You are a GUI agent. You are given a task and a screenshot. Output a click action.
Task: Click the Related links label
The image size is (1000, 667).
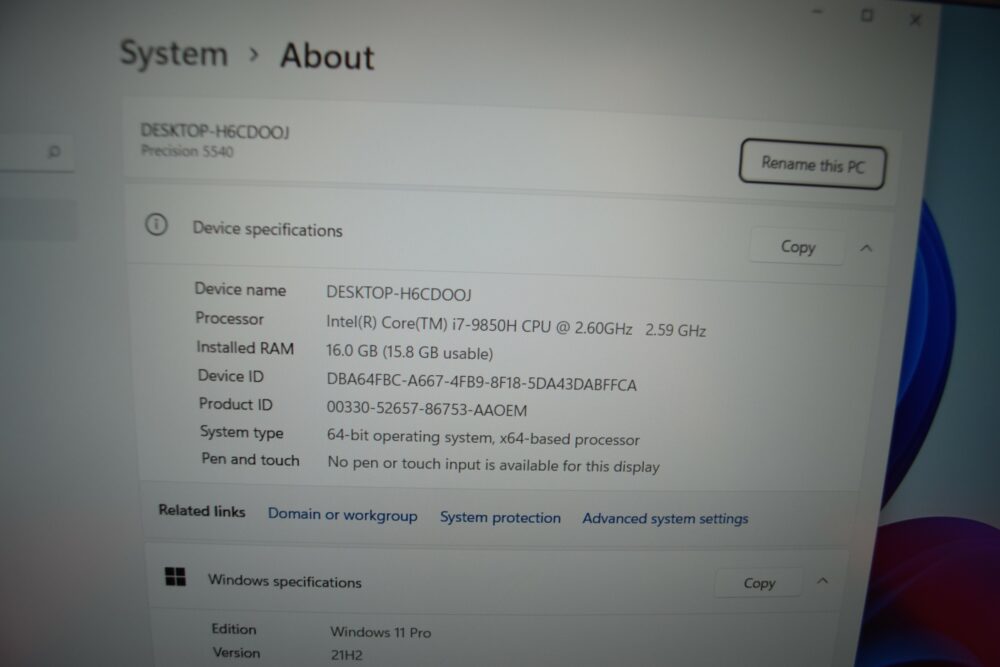(x=202, y=511)
